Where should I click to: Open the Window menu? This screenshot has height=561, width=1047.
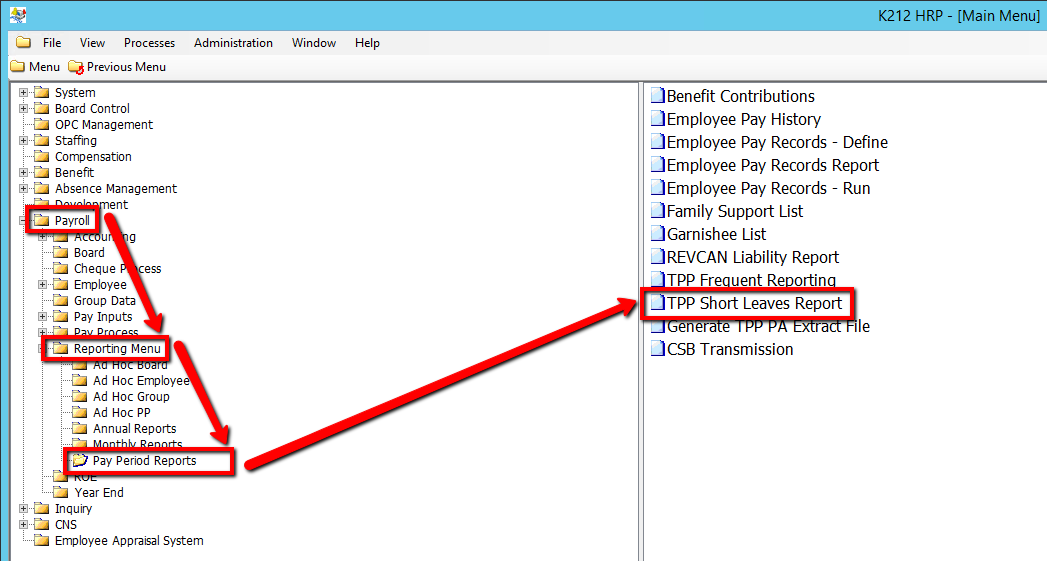[x=314, y=43]
